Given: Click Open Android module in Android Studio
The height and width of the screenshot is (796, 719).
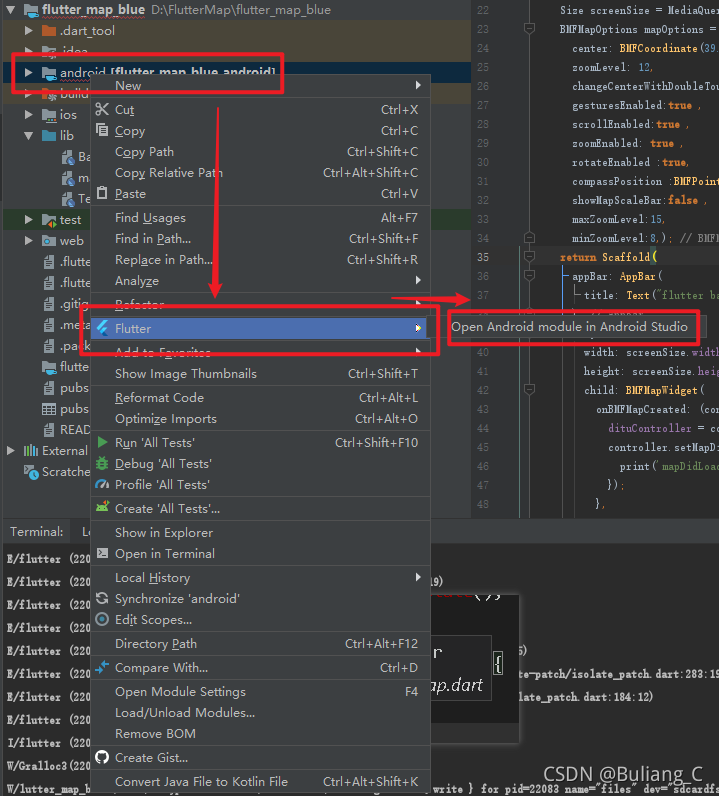Looking at the screenshot, I should pos(569,326).
